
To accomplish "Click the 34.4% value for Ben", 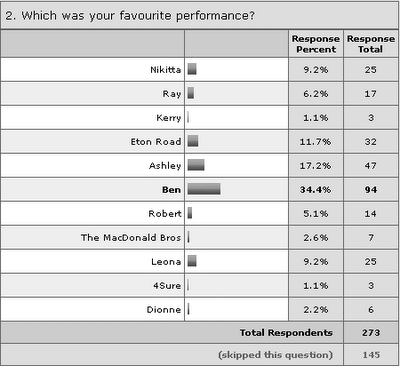I will click(x=315, y=190).
